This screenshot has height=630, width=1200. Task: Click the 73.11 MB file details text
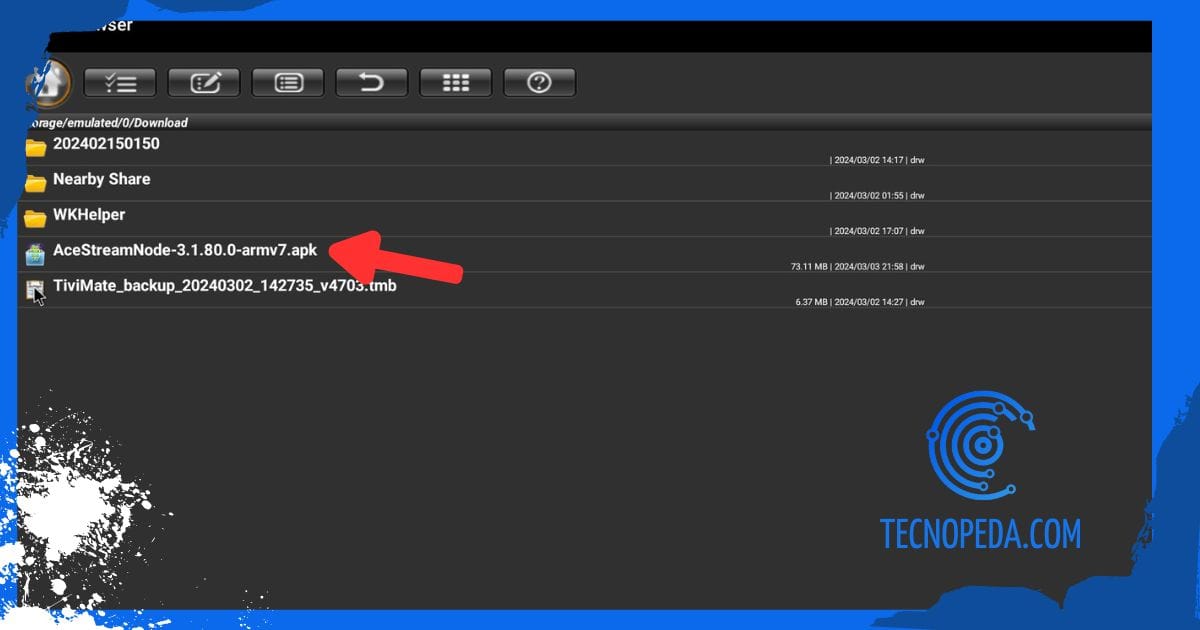point(857,267)
